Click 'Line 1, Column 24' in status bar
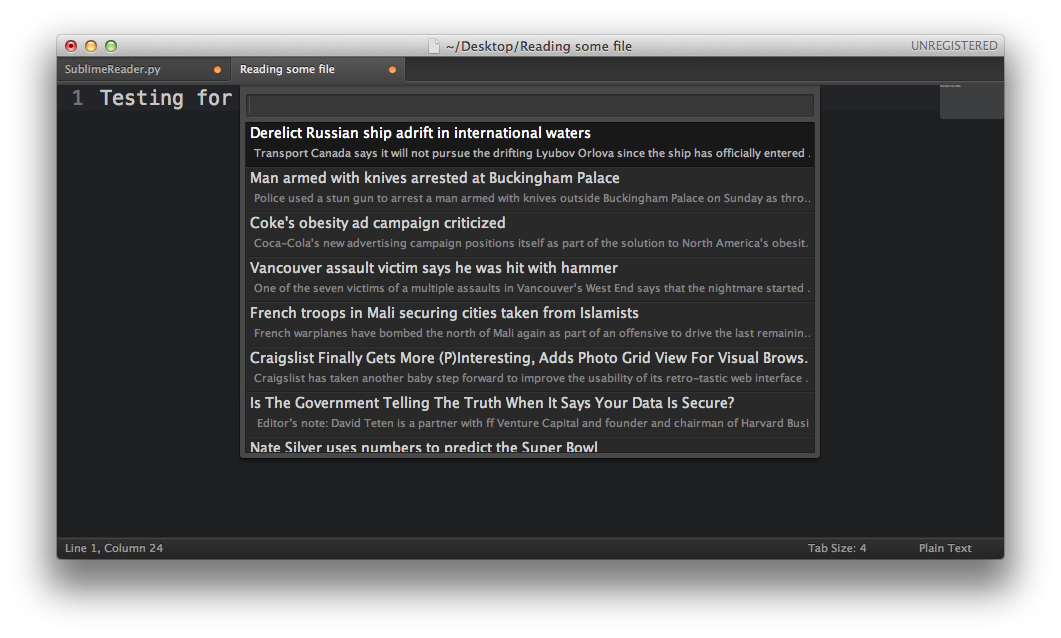 [114, 548]
